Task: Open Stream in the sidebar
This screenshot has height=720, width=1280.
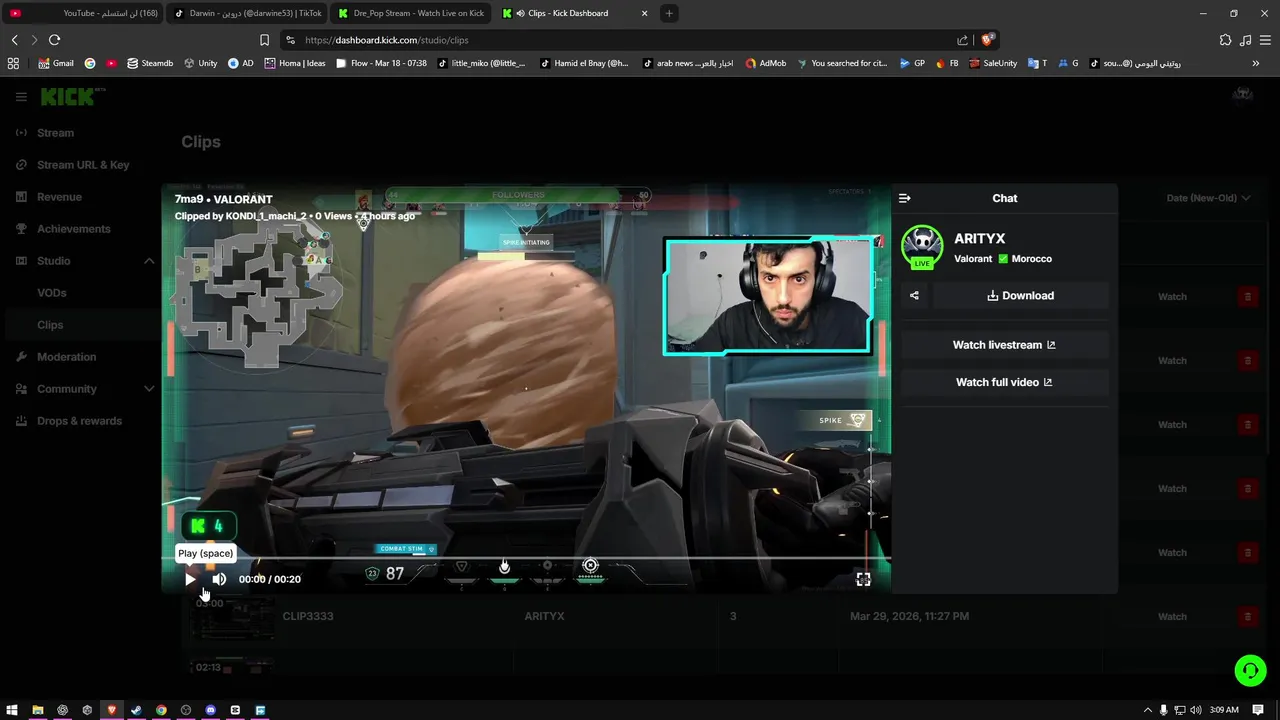Action: 55,133
